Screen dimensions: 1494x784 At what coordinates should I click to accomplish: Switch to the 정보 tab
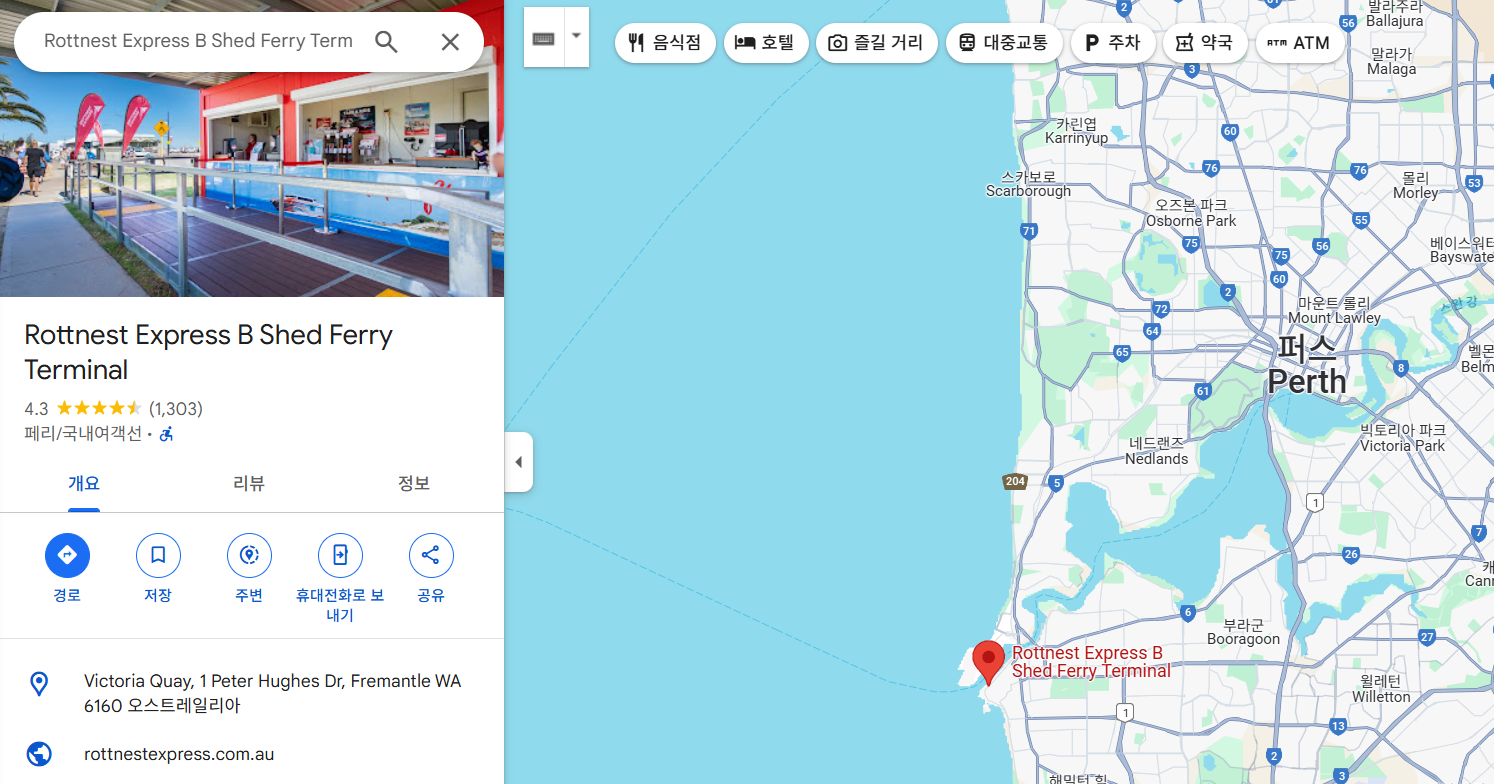[x=414, y=484]
